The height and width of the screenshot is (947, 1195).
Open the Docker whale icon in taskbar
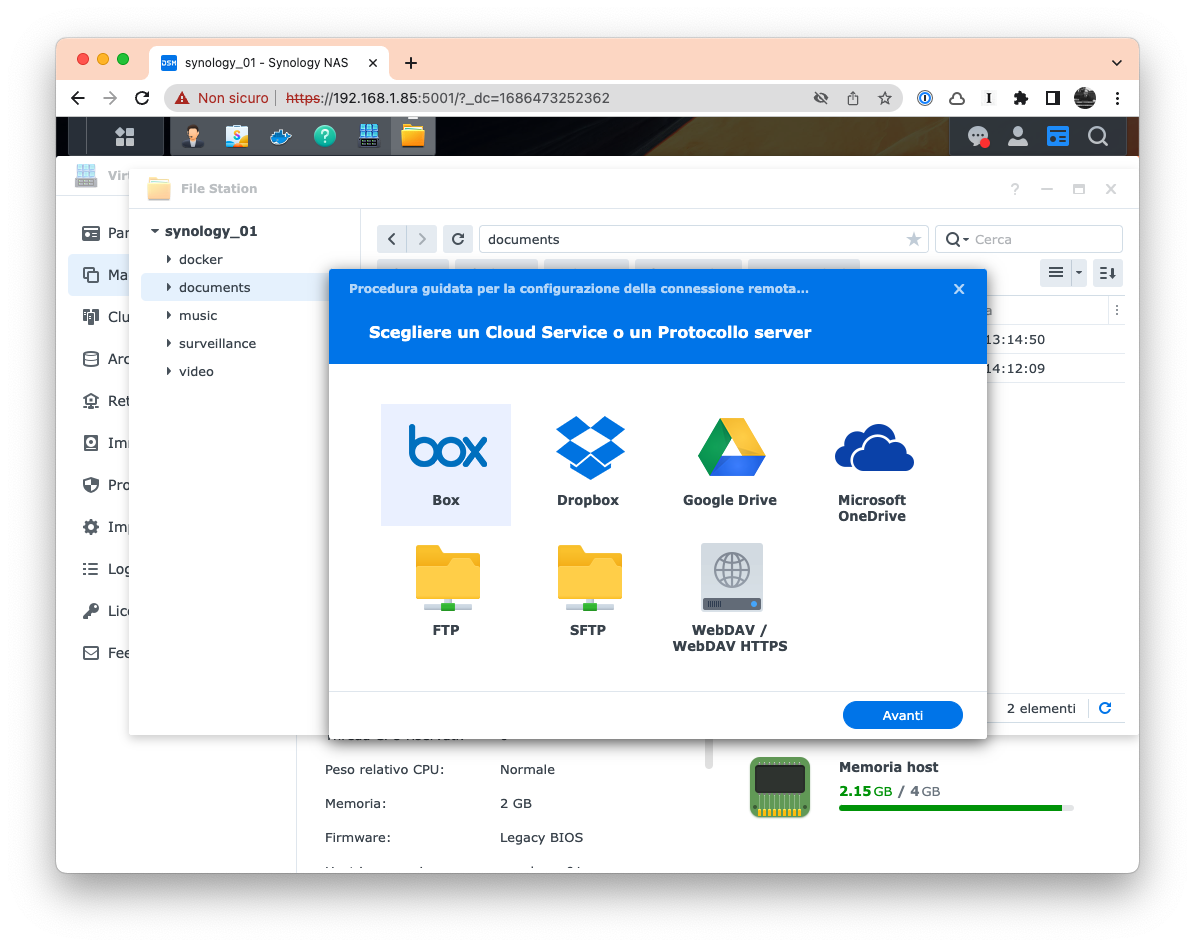coord(280,136)
